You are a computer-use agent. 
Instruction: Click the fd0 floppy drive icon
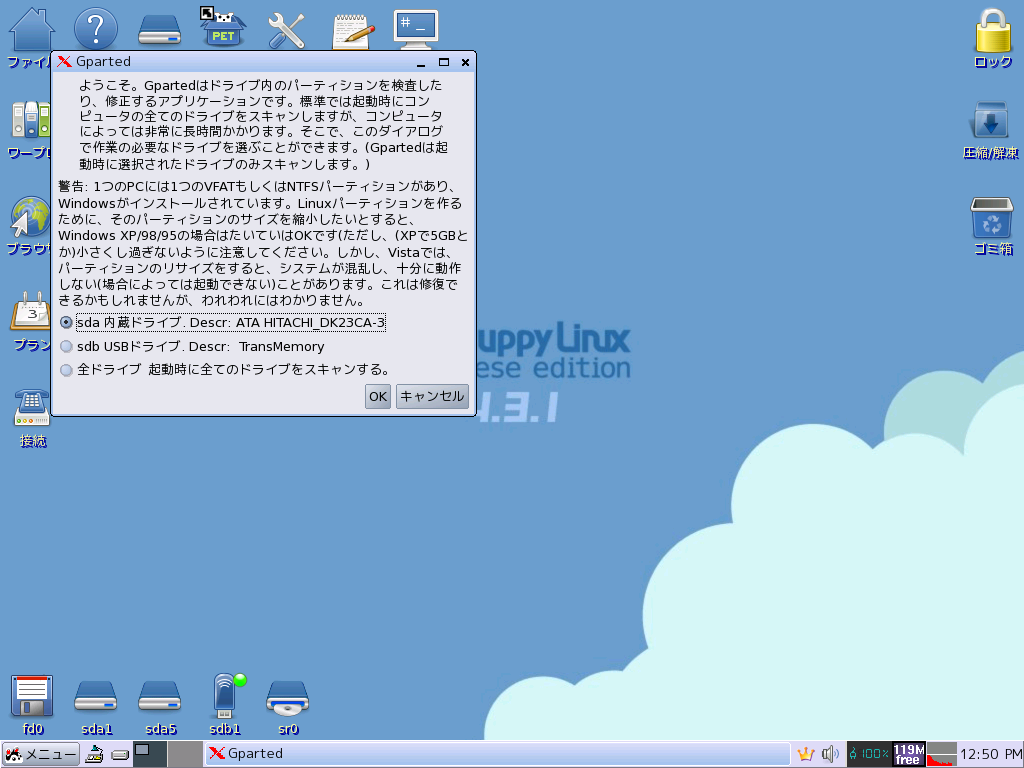click(x=32, y=696)
